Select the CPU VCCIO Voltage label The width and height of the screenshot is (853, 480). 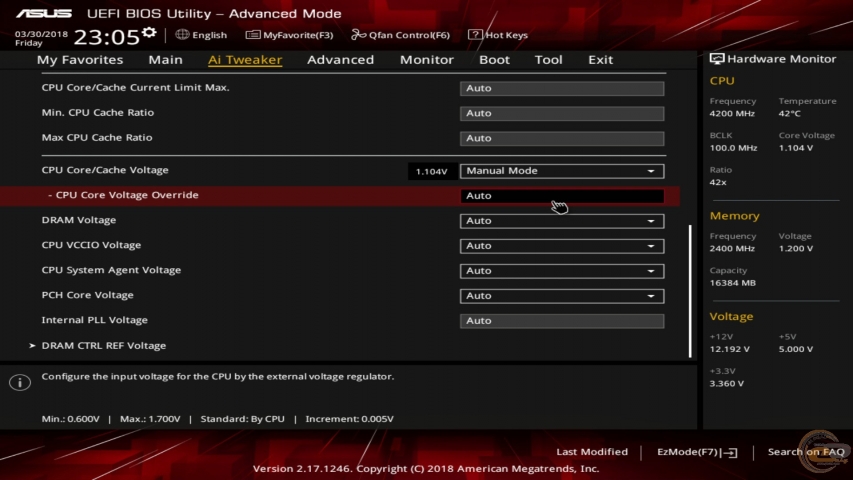91,245
